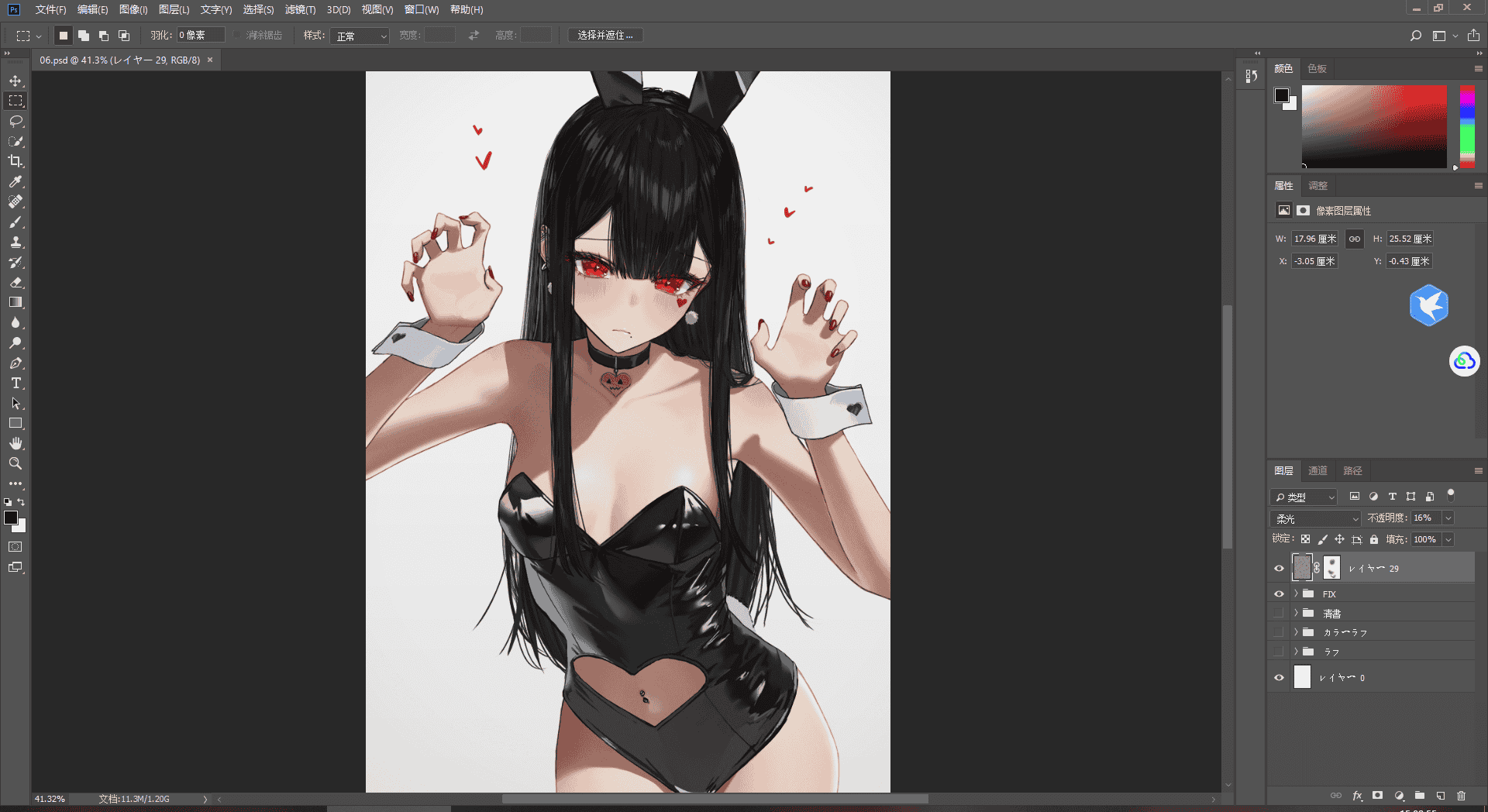Show the カラーラフ group layer
This screenshot has width=1488, height=812.
[1279, 632]
